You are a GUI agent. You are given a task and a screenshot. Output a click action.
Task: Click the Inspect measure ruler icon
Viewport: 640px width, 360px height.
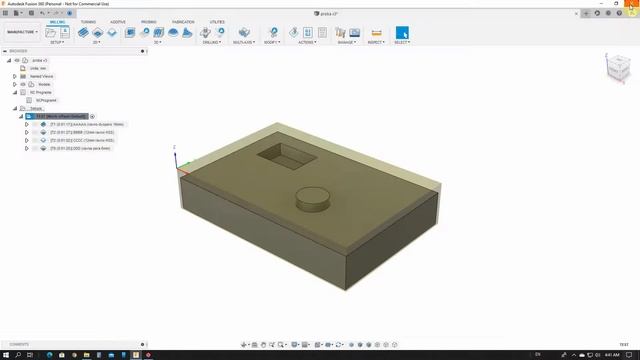click(x=376, y=33)
